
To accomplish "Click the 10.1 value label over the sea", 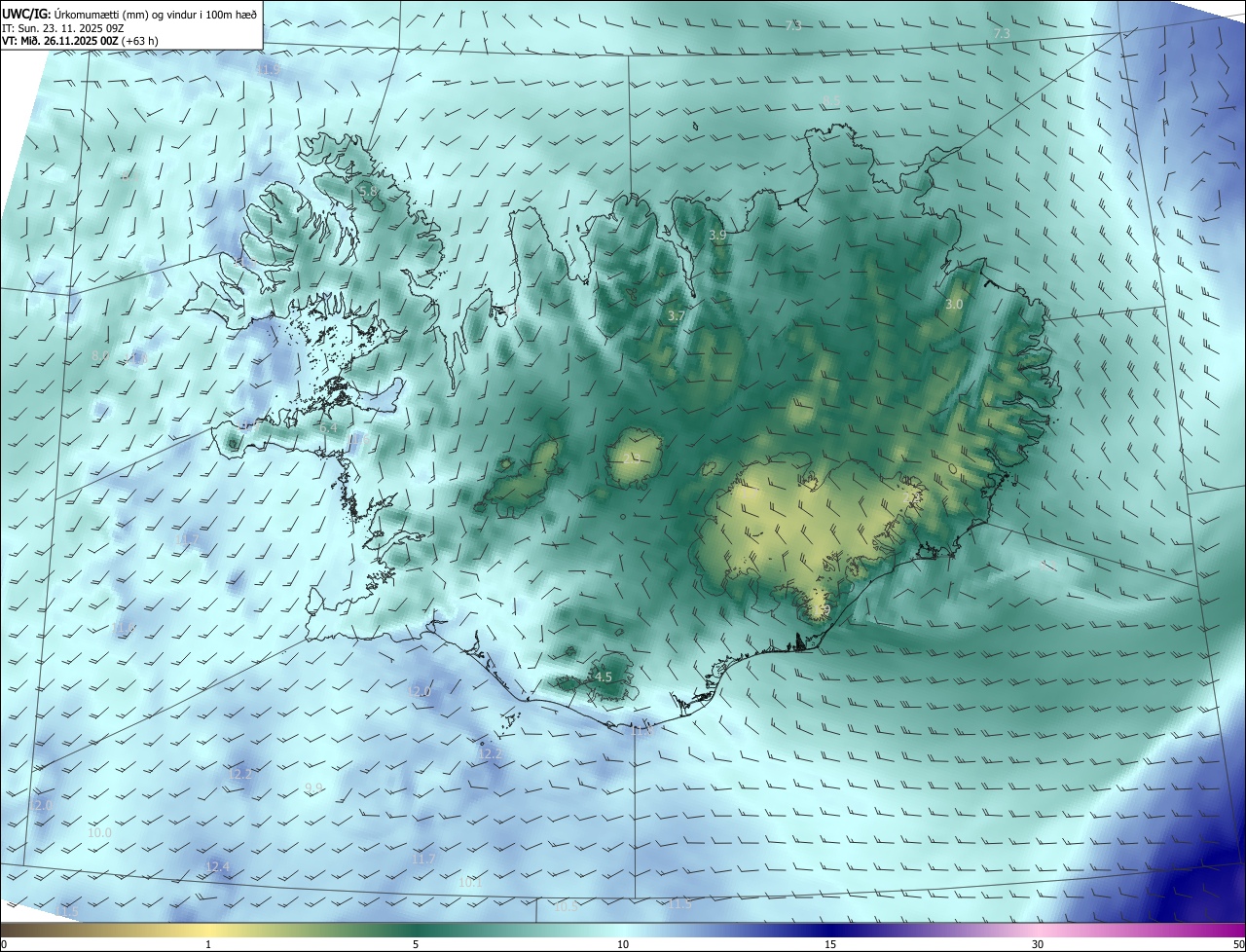I will click(x=470, y=883).
